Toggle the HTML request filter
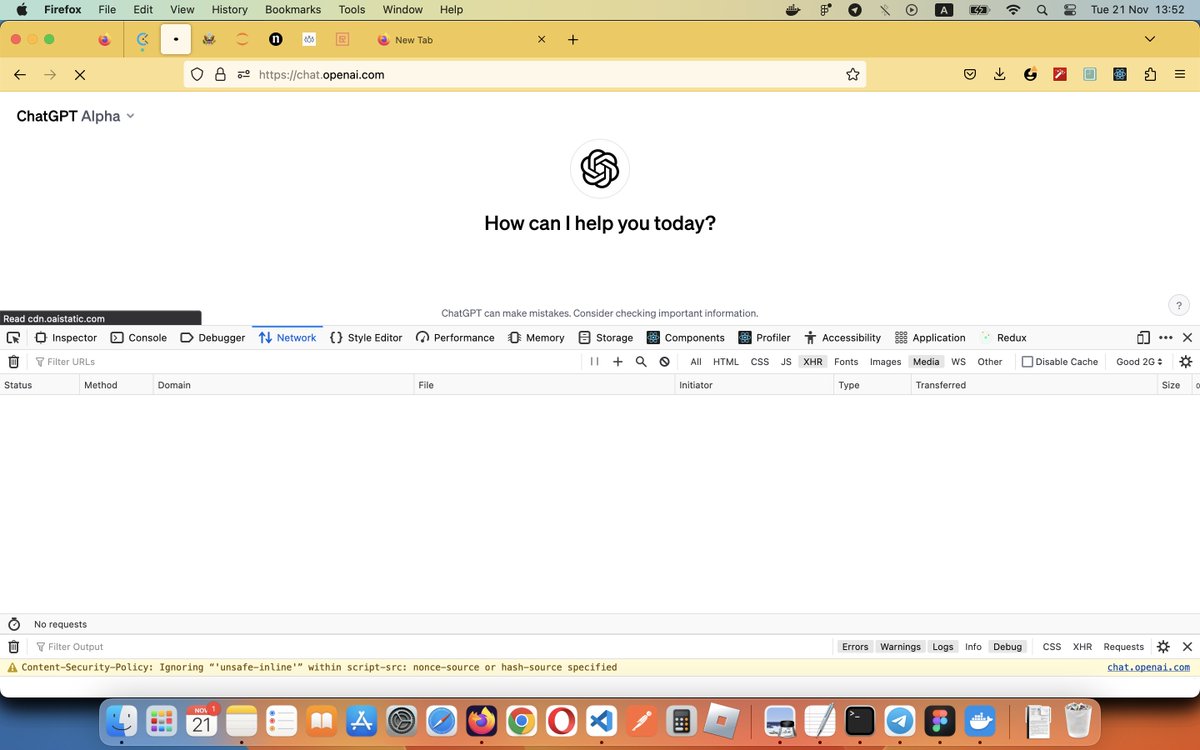Screen dimensions: 1200x750 [726, 362]
